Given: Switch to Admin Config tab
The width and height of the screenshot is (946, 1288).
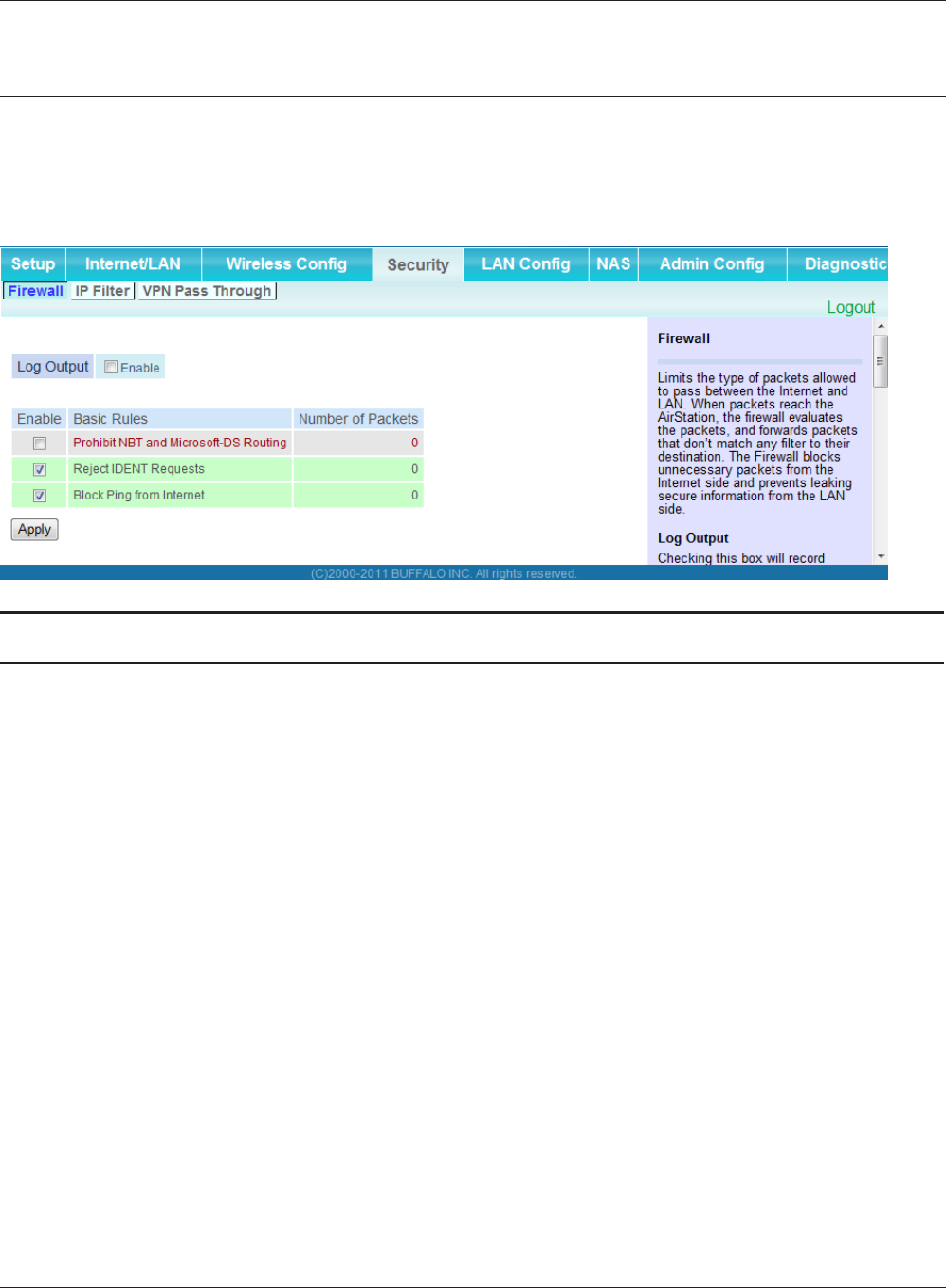Looking at the screenshot, I should point(712,264).
